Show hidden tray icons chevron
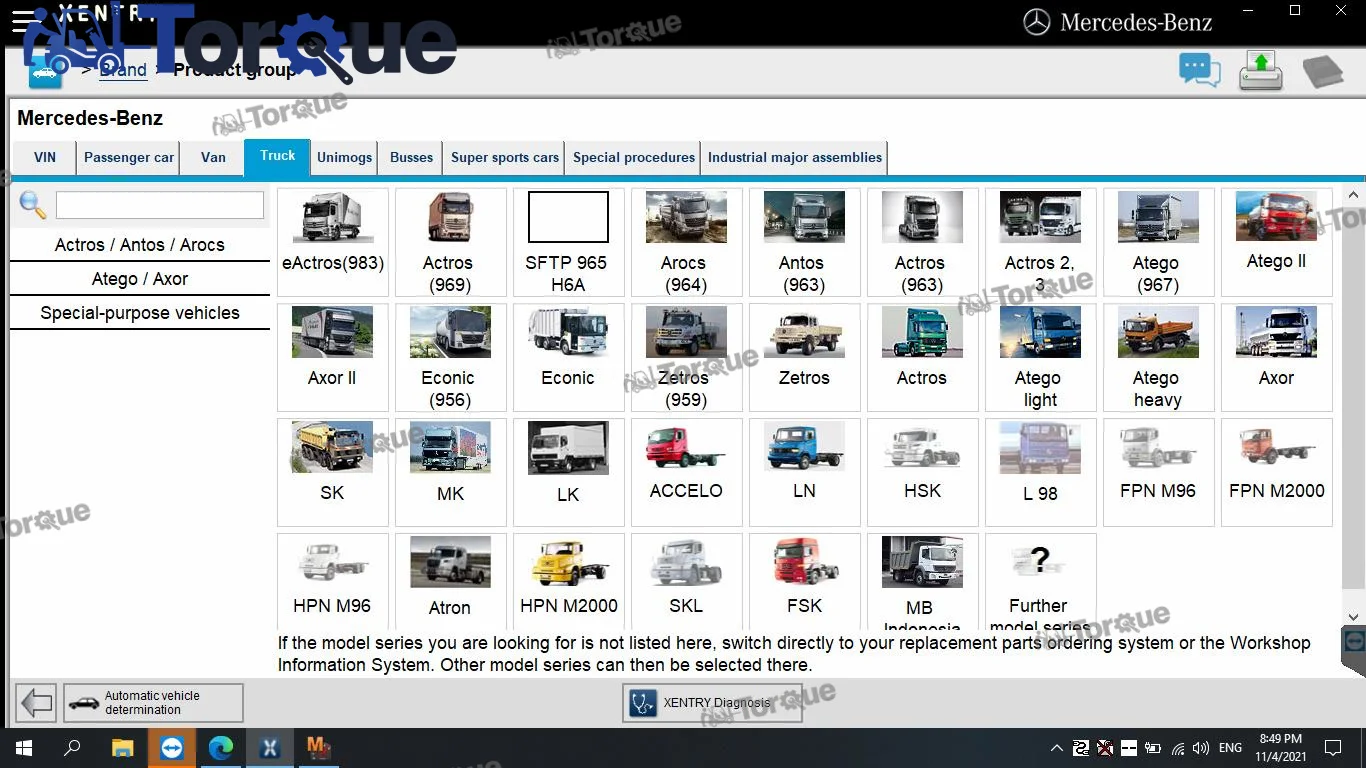1366x768 pixels. click(x=1057, y=748)
